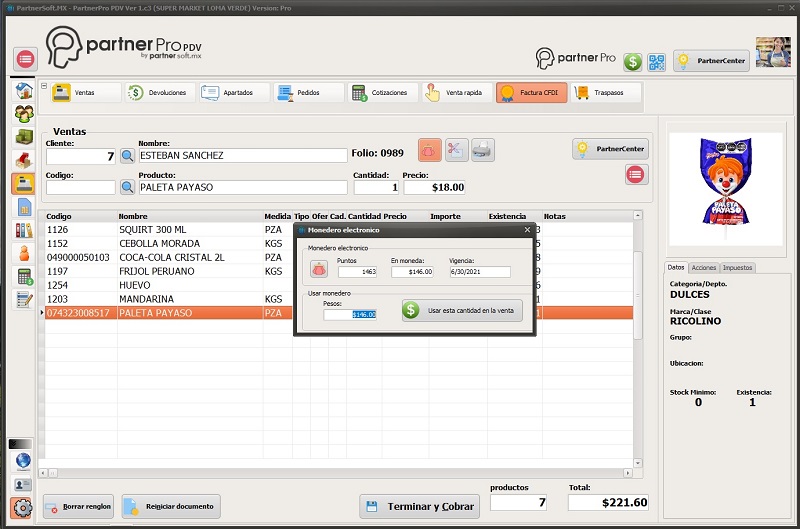Open the Ventas toolbar item
Screen dimensions: 800x529
click(x=85, y=93)
